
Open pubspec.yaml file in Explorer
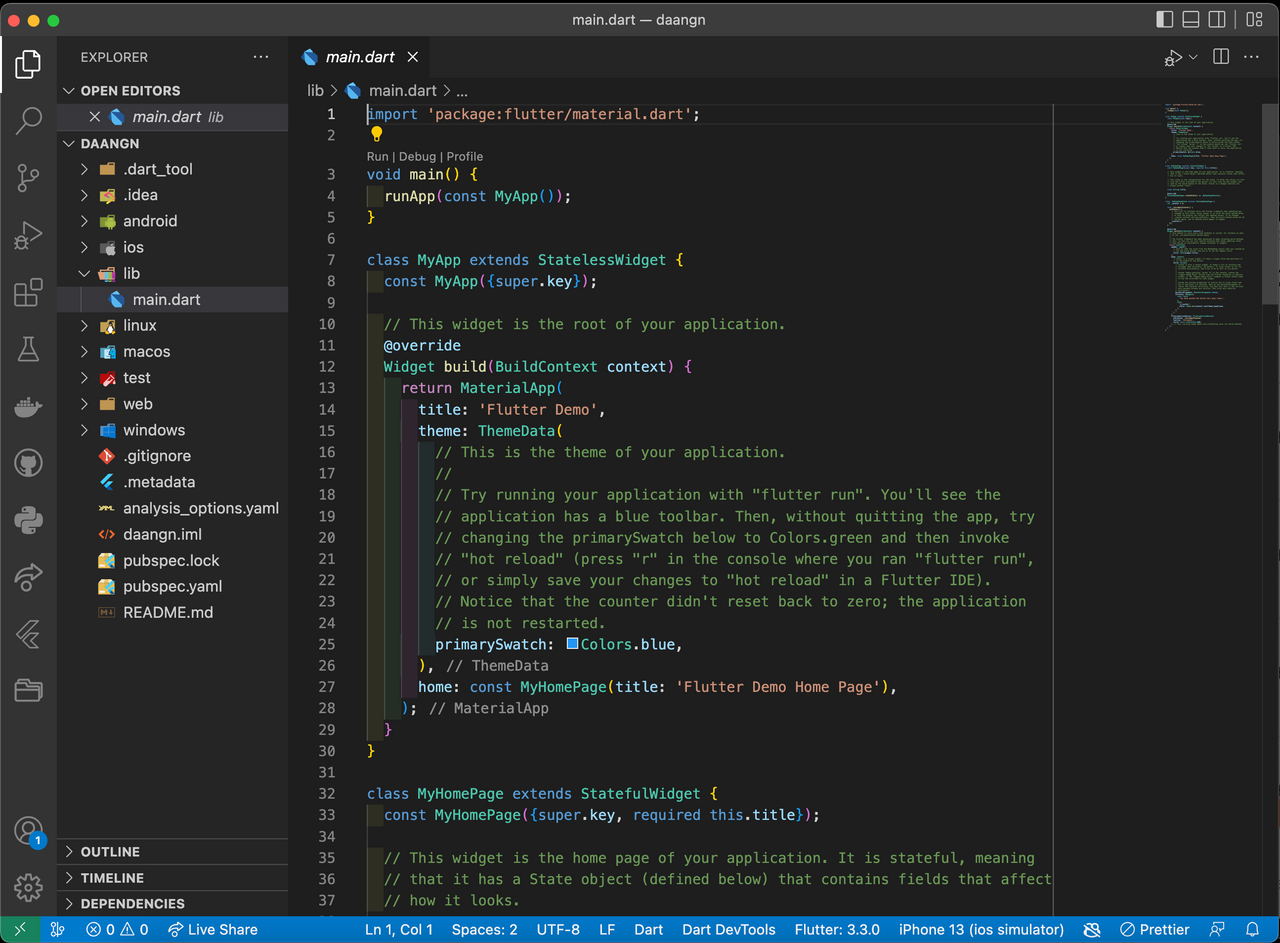172,586
